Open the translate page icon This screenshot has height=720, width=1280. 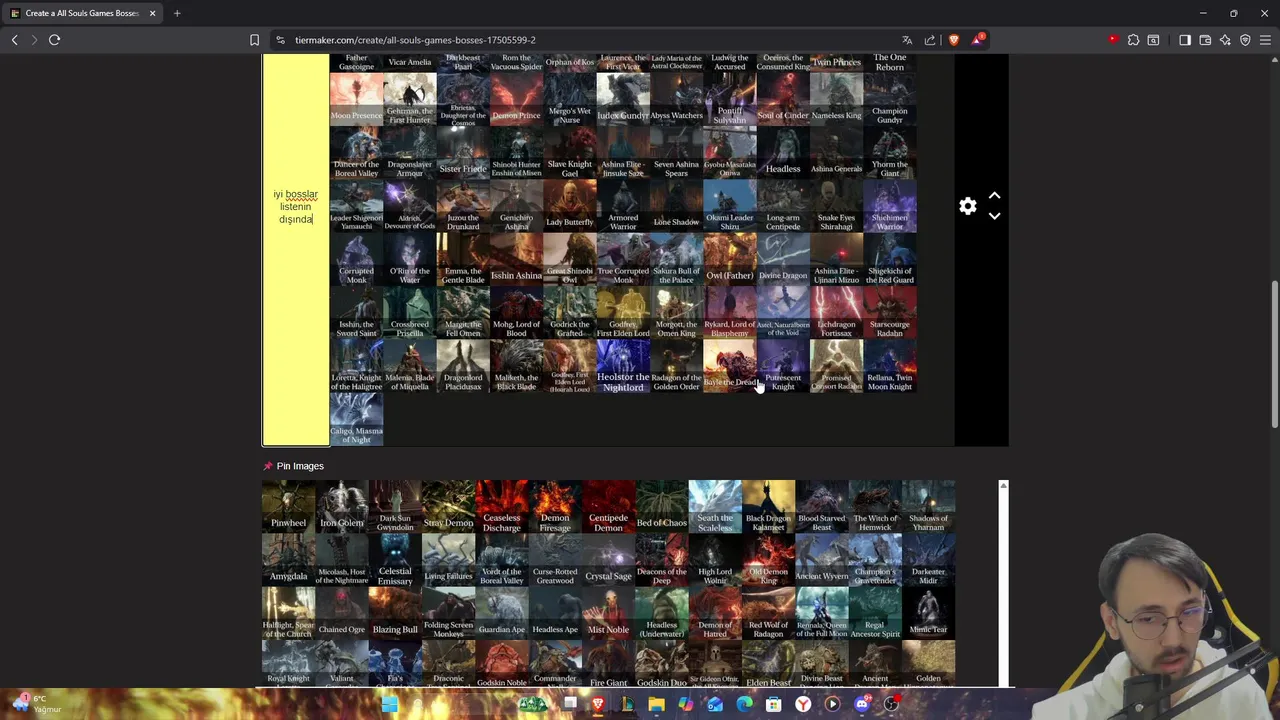click(907, 40)
